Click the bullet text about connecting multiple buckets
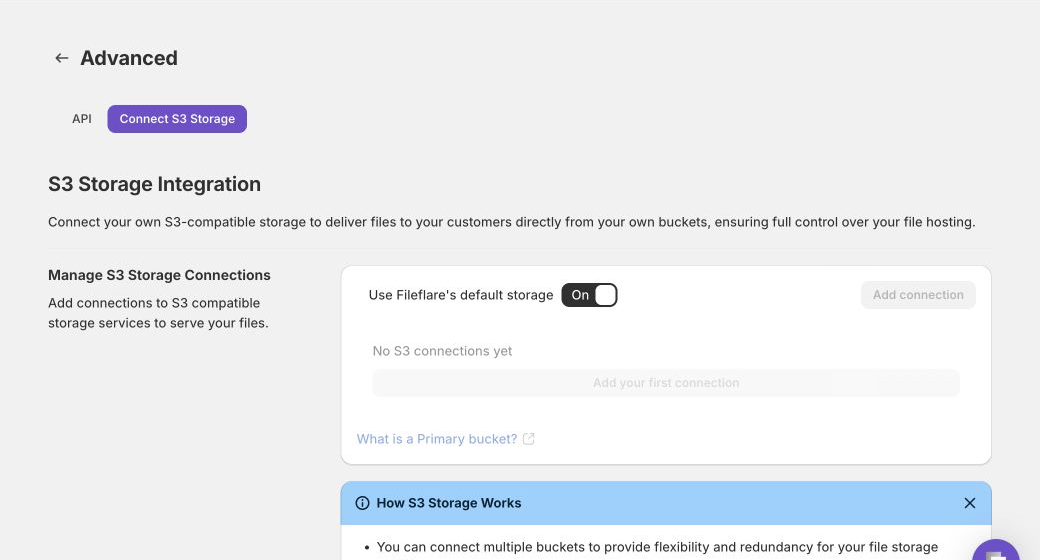This screenshot has height=560, width=1040. pyautogui.click(x=657, y=547)
